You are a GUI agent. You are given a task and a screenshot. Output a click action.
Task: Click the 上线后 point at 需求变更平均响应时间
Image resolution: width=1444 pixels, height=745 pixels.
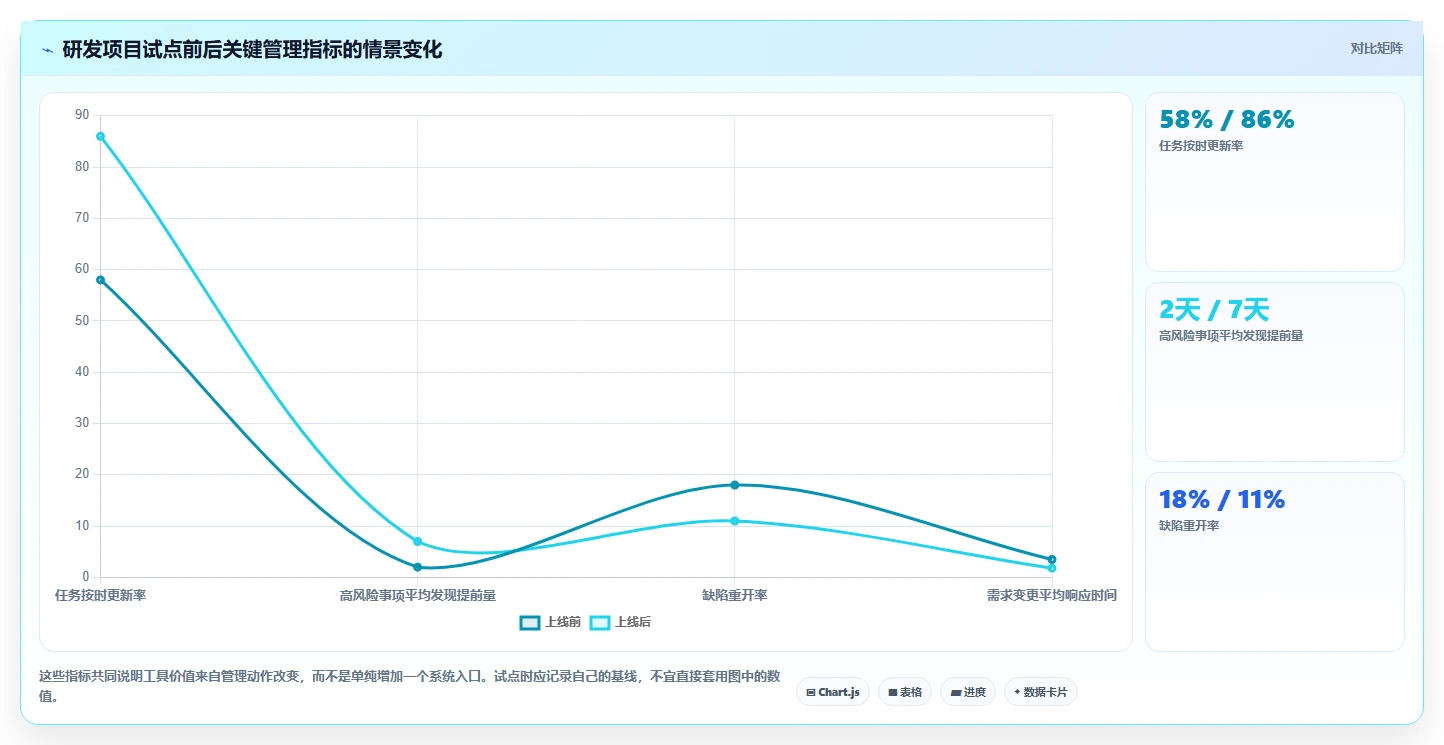[x=1052, y=568]
